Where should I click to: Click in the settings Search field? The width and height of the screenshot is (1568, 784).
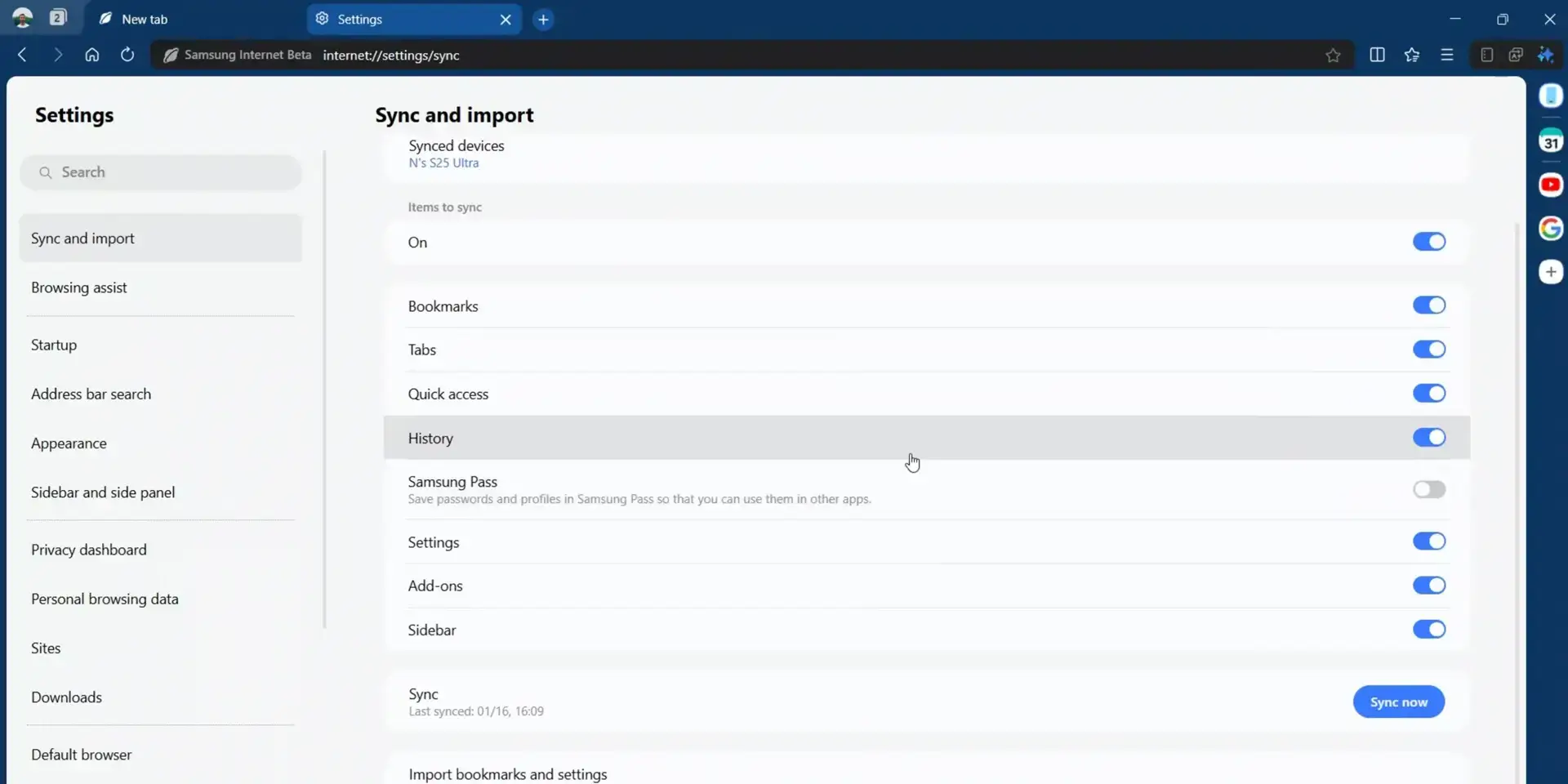[161, 172]
